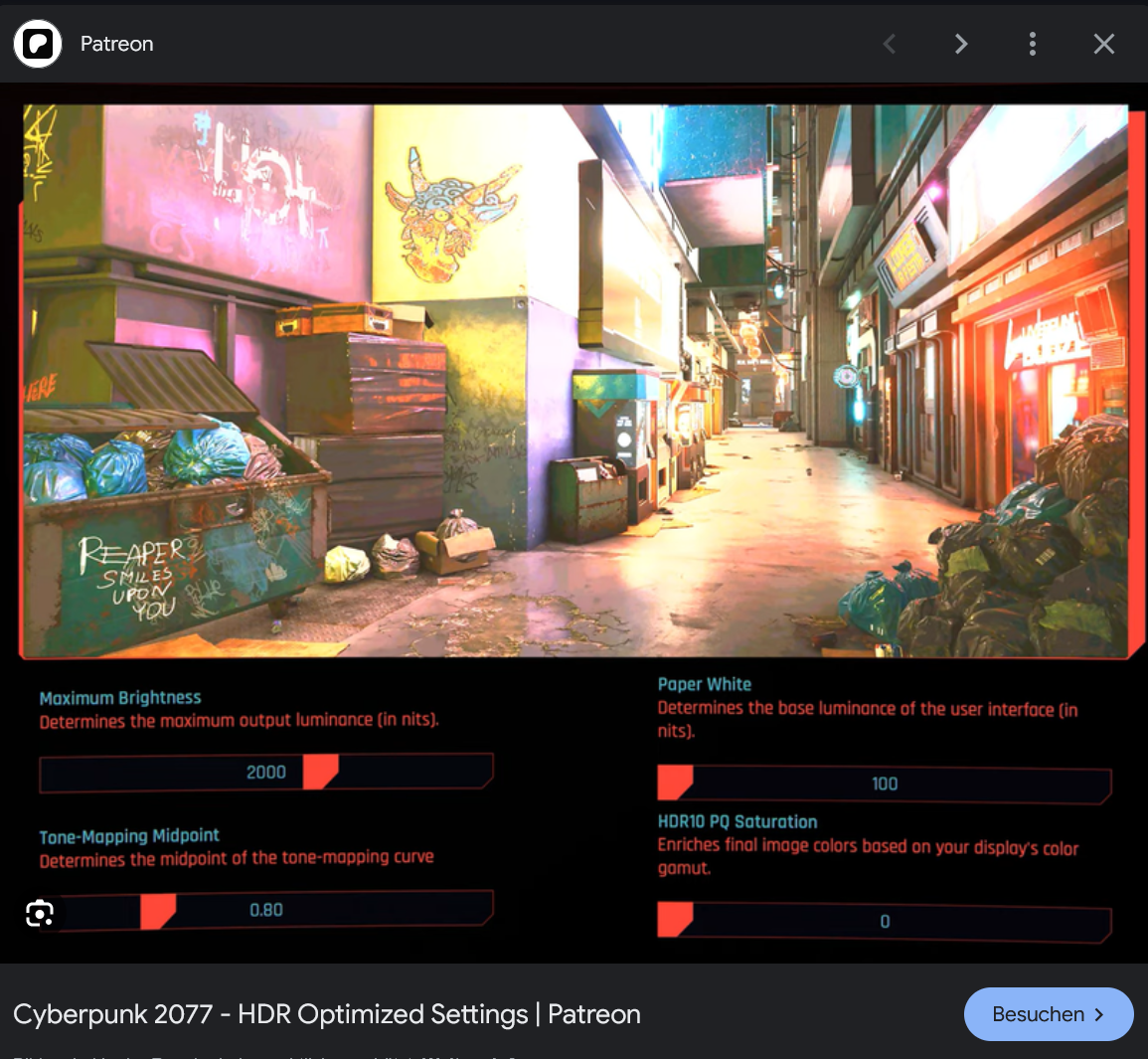
Task: Click the Cyberpunk alley preview image
Action: pyautogui.click(x=574, y=381)
